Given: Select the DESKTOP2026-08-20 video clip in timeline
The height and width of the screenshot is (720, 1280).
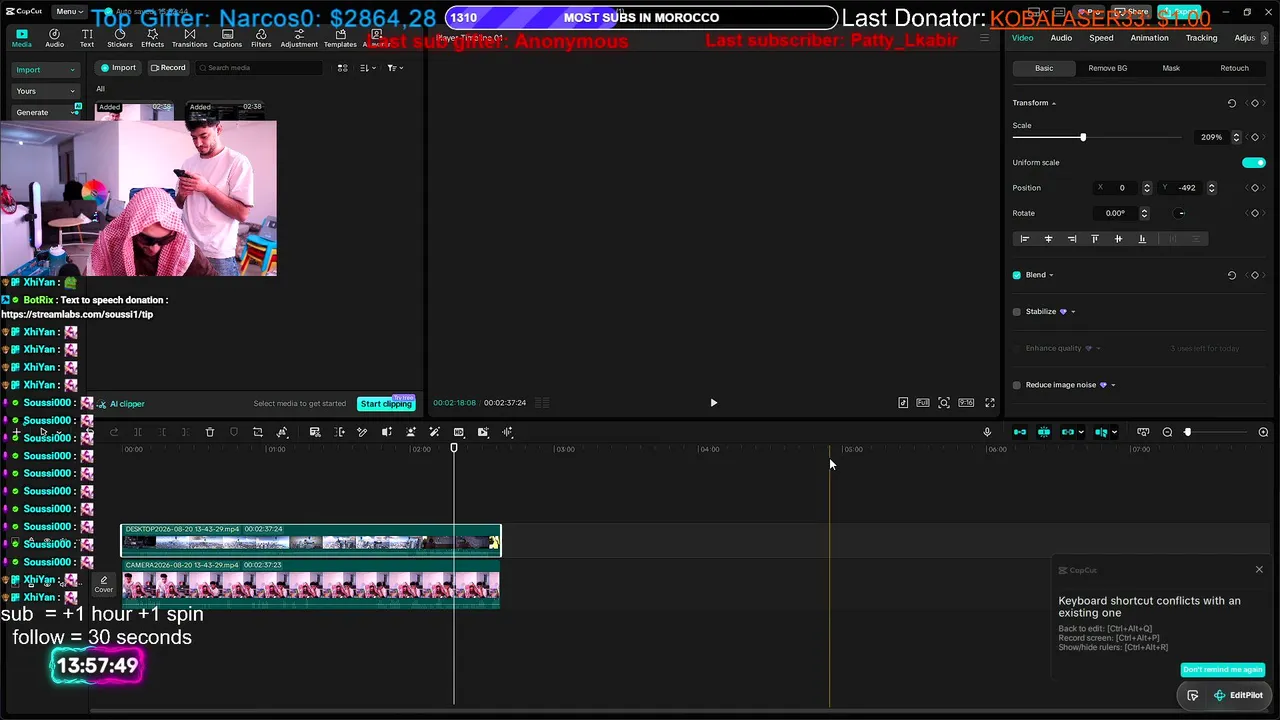Looking at the screenshot, I should point(311,541).
